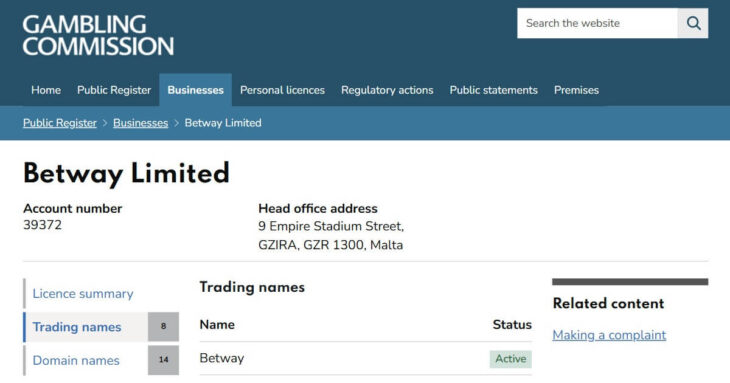The width and height of the screenshot is (730, 383).
Task: Click Betway Limited breadcrumb text
Action: (223, 123)
